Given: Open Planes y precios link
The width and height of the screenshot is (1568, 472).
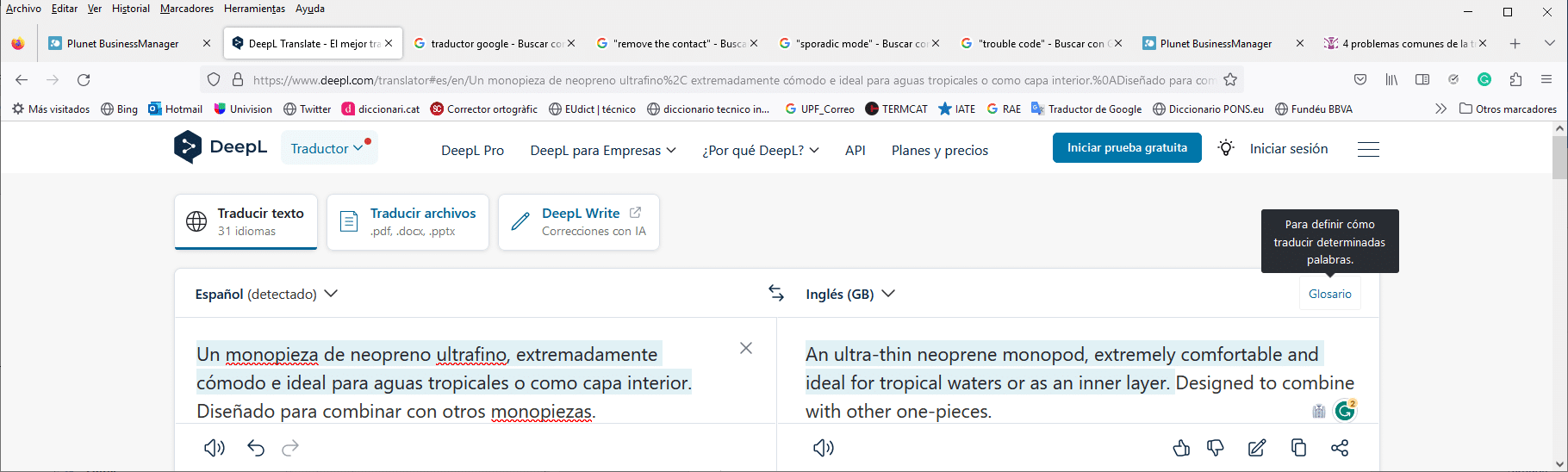Looking at the screenshot, I should pos(940,150).
